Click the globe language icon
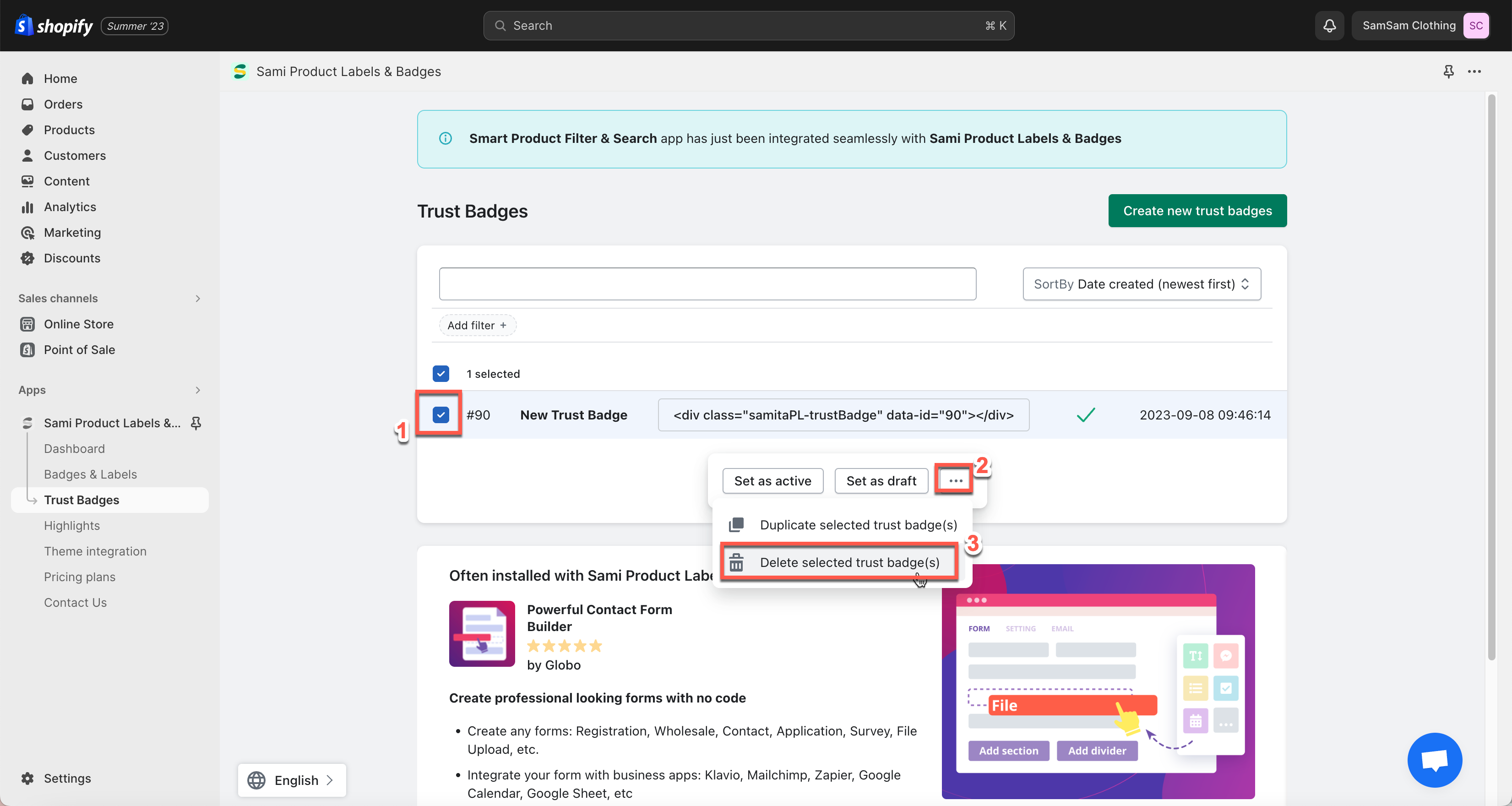1512x806 pixels. (256, 780)
